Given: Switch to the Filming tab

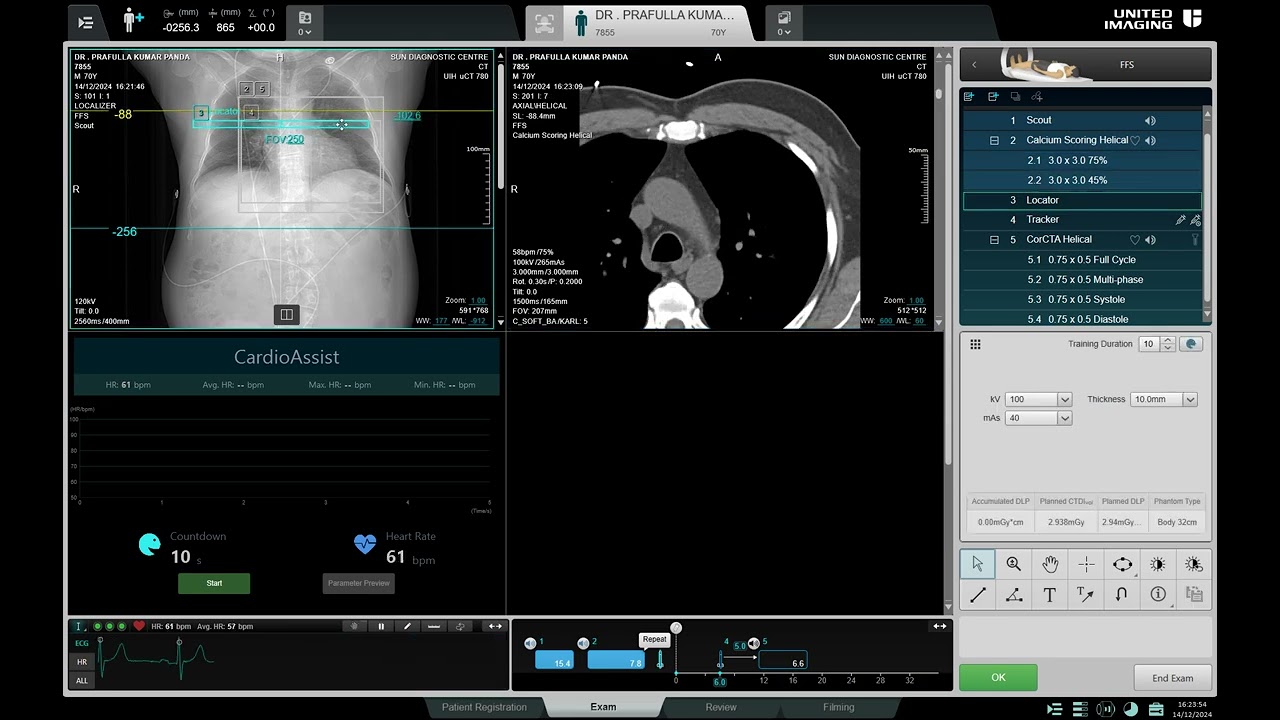Looking at the screenshot, I should (838, 707).
